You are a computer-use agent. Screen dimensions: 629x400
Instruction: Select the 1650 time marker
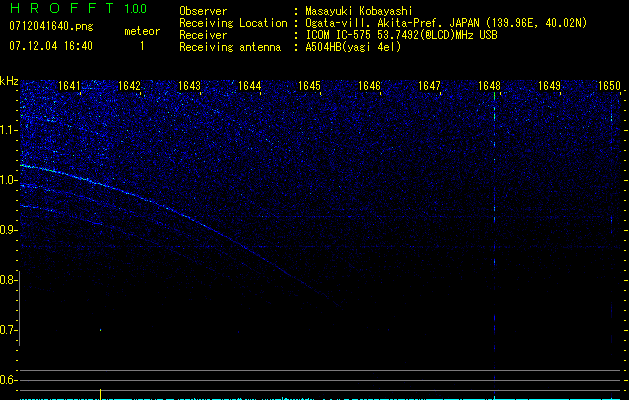click(609, 86)
